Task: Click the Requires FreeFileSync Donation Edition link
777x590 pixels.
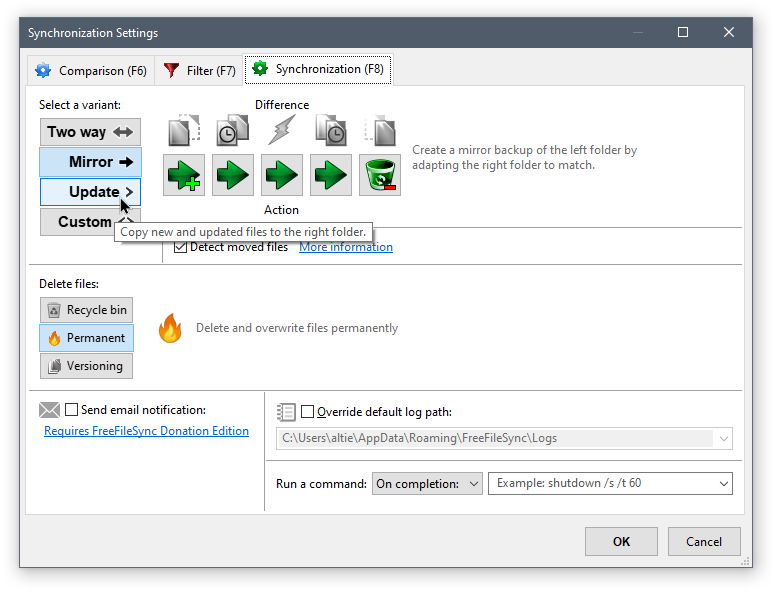Action: point(146,431)
